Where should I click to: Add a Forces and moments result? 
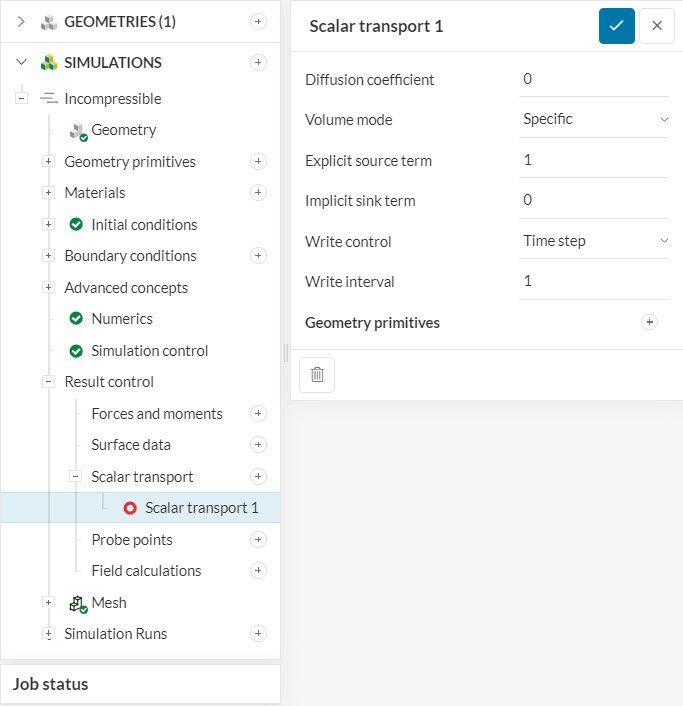[x=258, y=413]
